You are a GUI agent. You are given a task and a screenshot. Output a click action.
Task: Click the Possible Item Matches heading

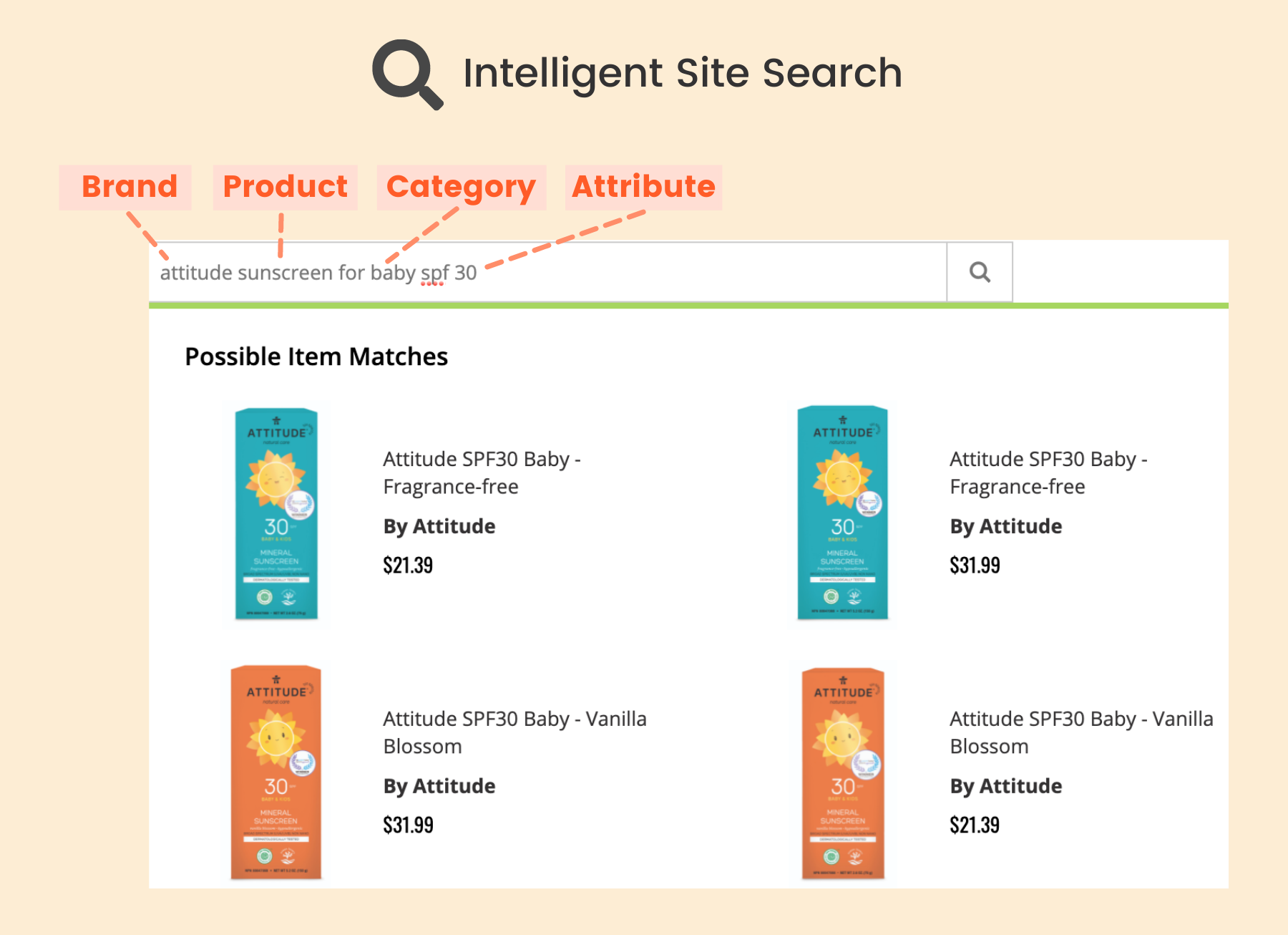point(316,357)
